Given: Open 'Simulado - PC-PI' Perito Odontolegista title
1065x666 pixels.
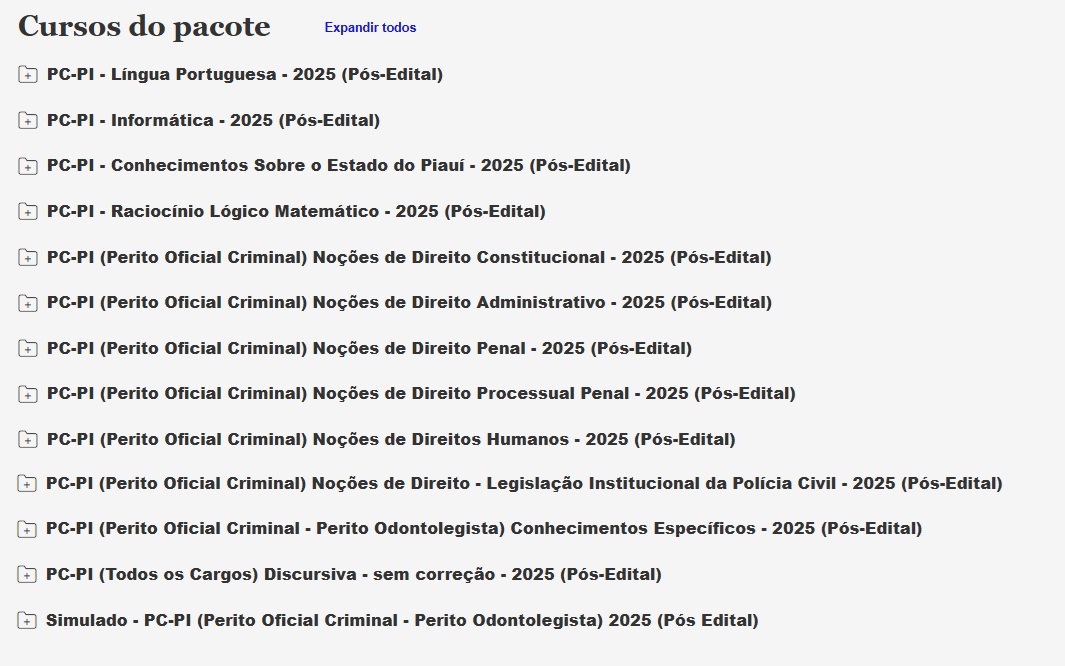Looking at the screenshot, I should 402,620.
